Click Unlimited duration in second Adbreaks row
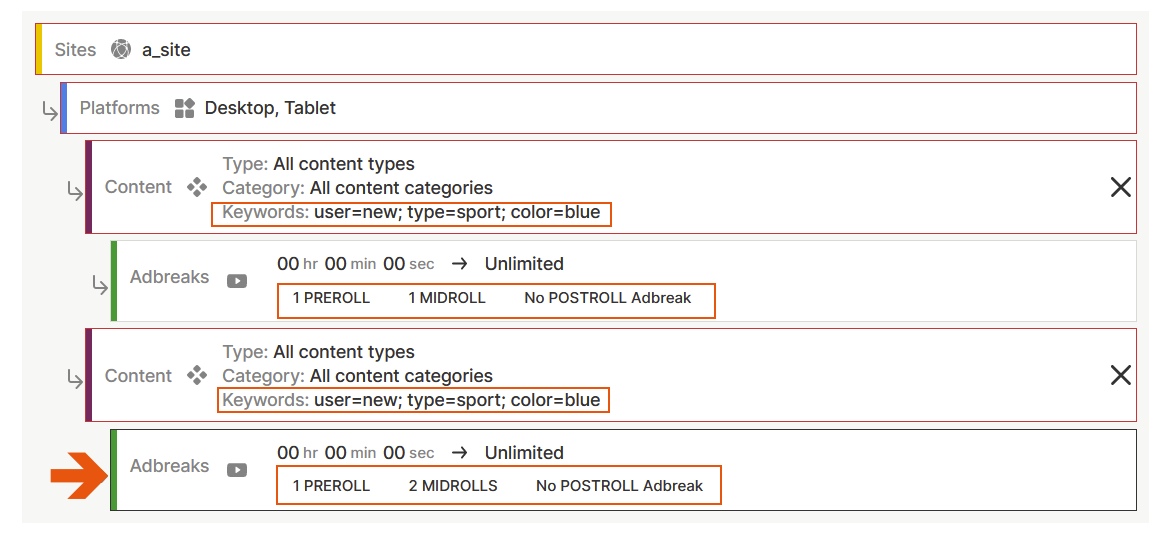 click(524, 453)
